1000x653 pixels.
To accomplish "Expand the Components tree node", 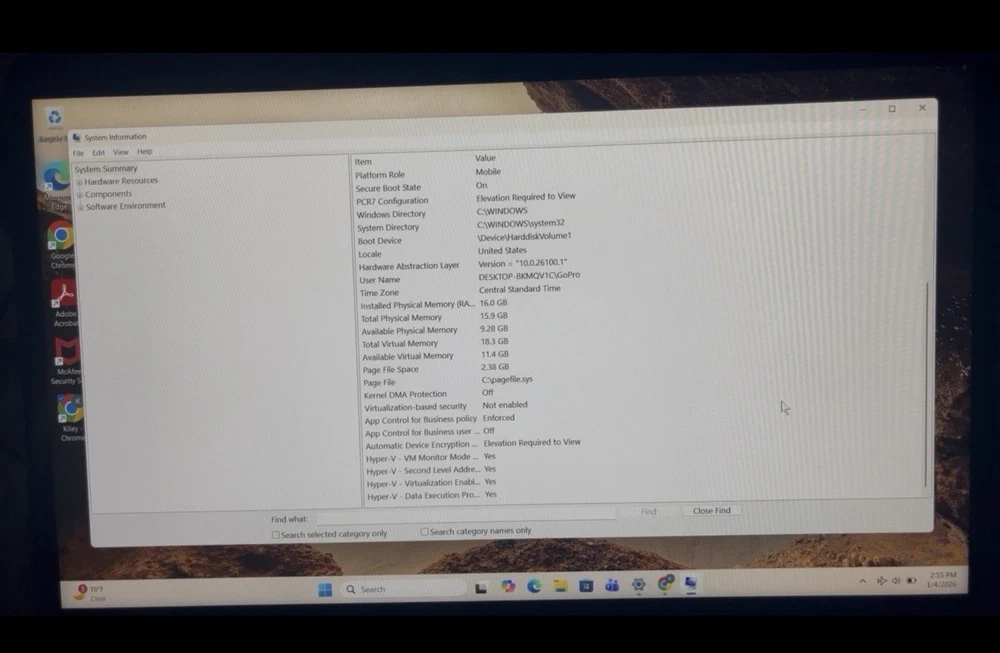I will click(80, 194).
